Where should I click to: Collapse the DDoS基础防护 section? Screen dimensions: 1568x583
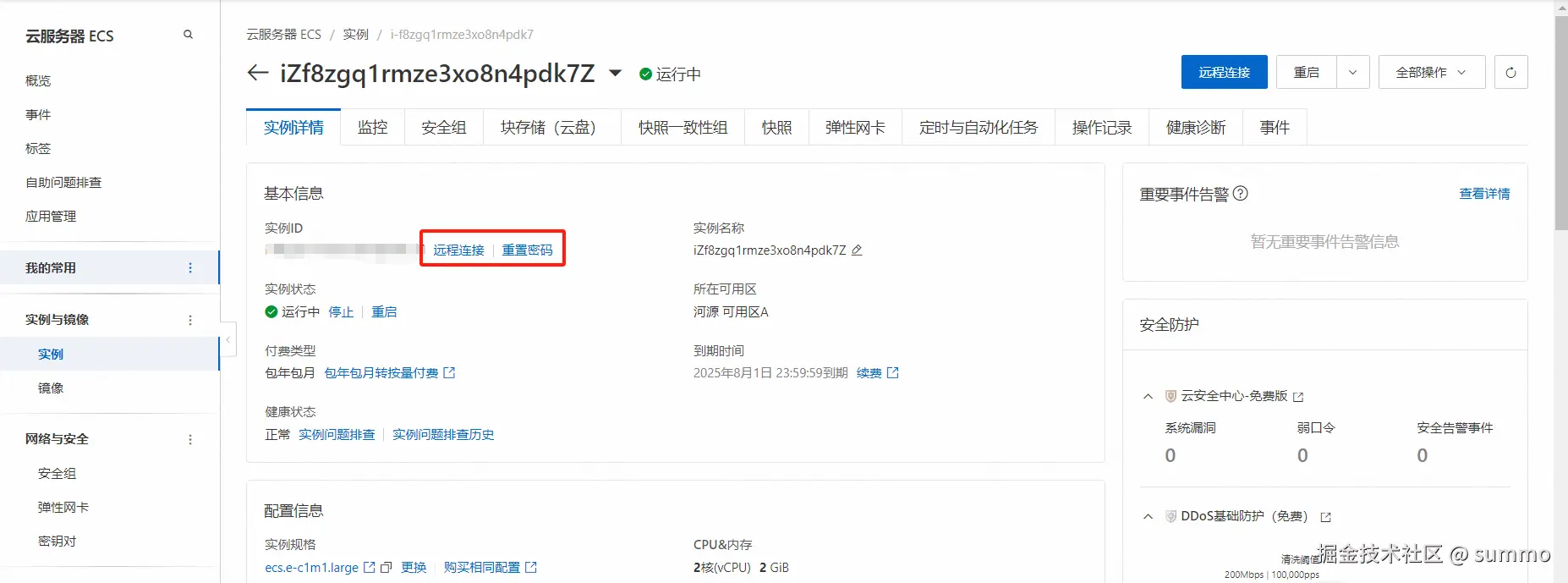(1148, 516)
